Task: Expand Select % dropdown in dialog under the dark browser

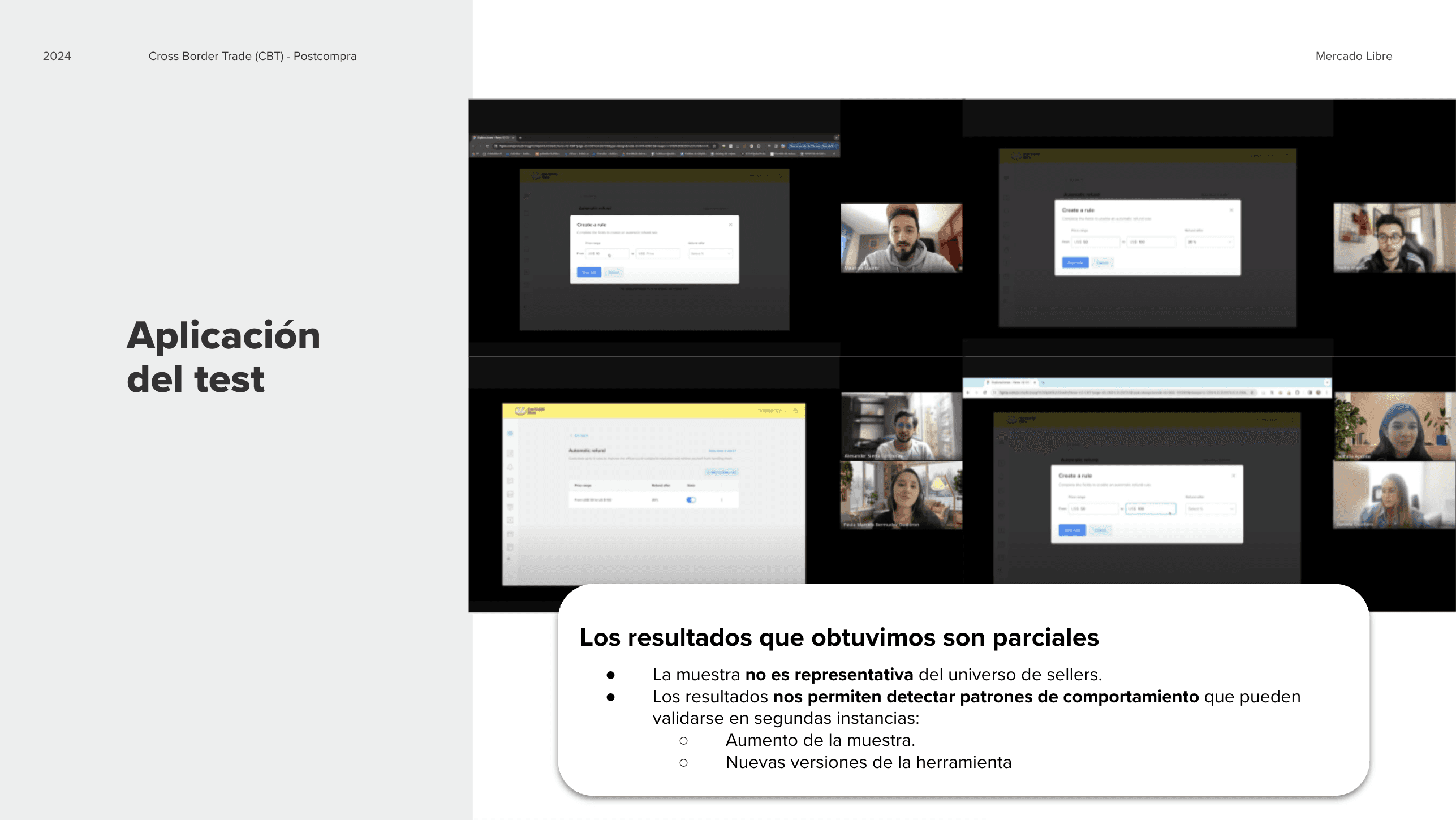Action: [710, 254]
